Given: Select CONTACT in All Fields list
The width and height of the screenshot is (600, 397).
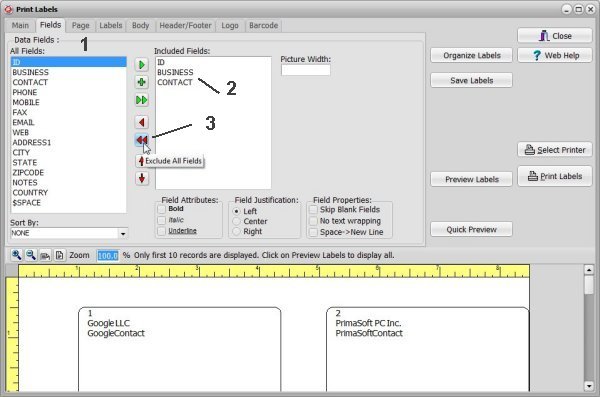Looking at the screenshot, I should point(68,82).
